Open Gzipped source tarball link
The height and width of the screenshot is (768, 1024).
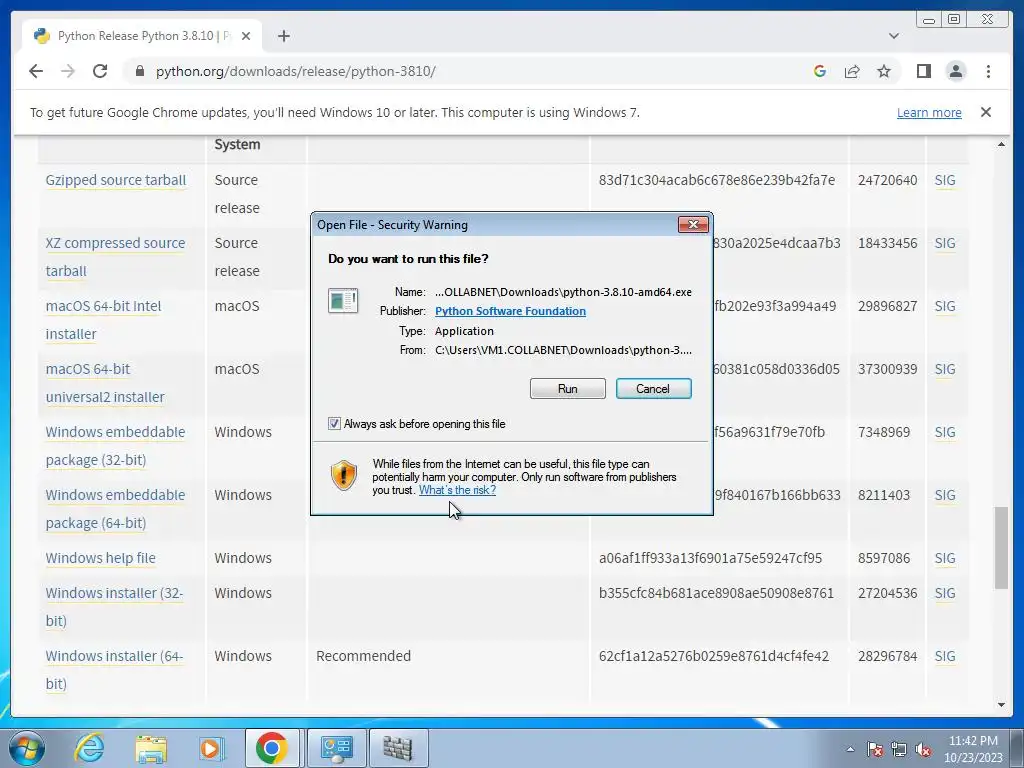click(x=116, y=180)
